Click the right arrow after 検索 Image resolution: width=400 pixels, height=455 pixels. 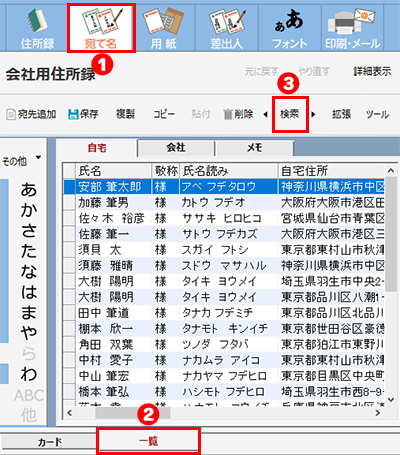313,114
